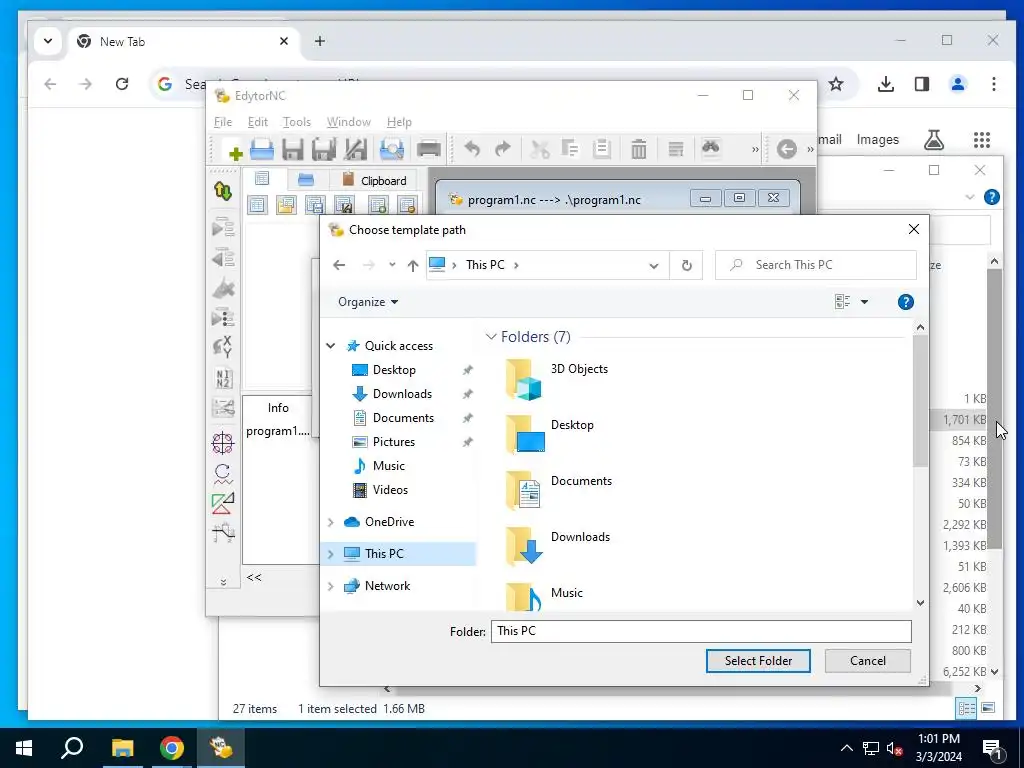Select the Documents folder in Folders list
This screenshot has height=768, width=1024.
tap(559, 491)
